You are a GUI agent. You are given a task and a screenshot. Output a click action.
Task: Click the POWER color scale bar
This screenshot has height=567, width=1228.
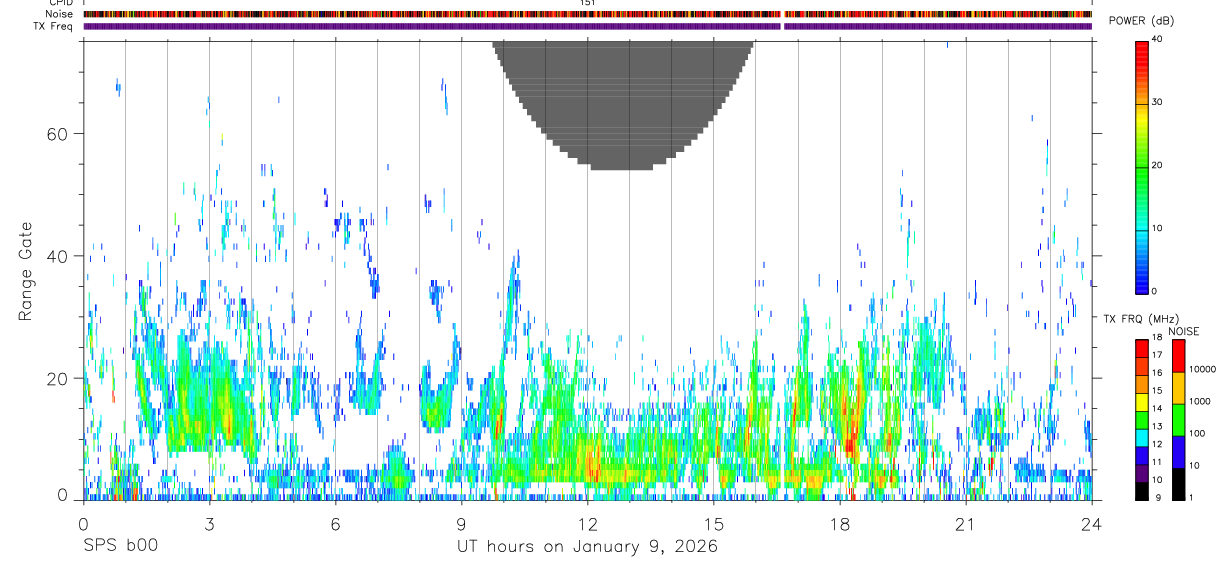pyautogui.click(x=1142, y=166)
